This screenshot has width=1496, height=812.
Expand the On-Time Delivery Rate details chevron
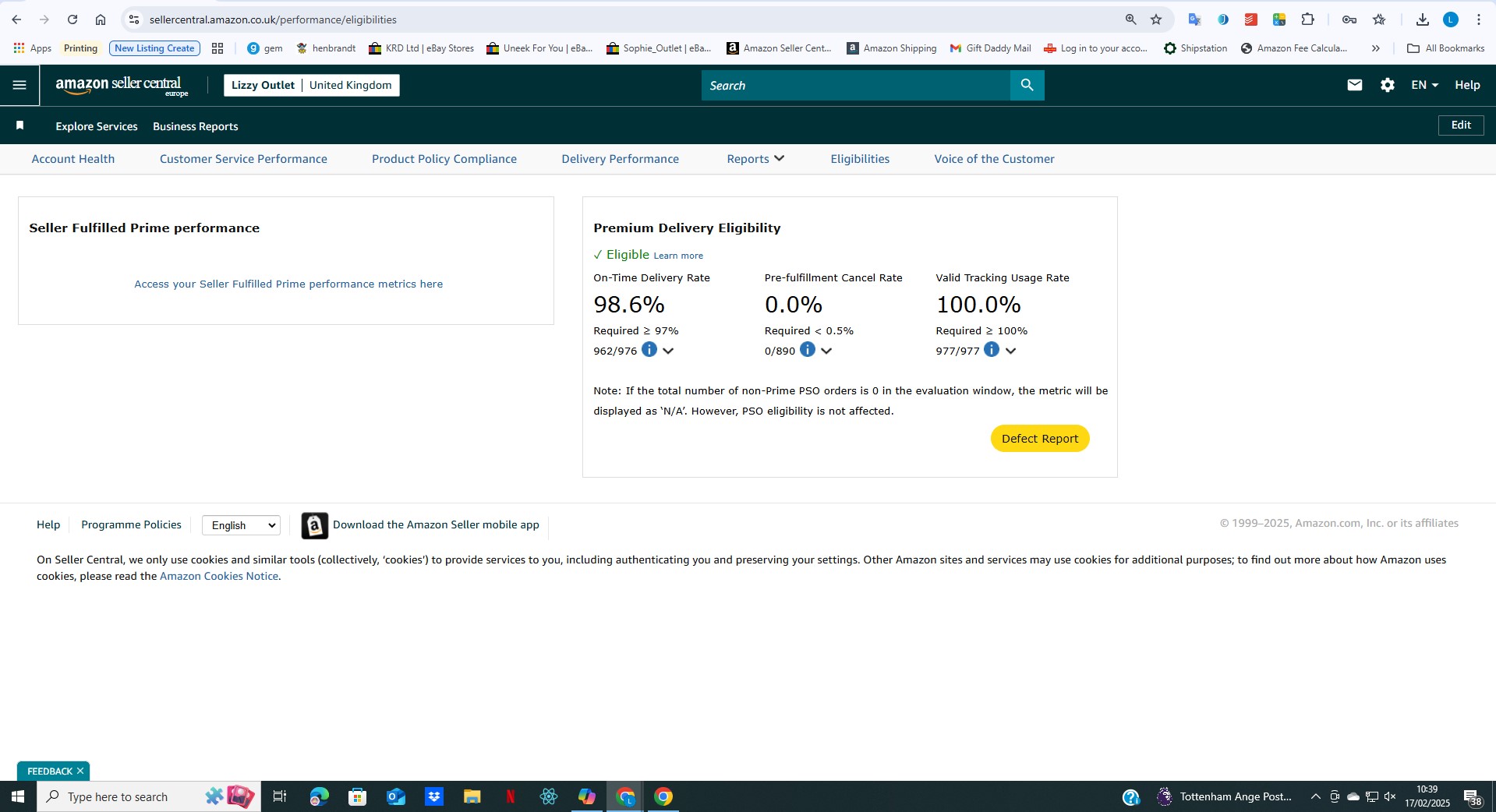[x=668, y=351]
